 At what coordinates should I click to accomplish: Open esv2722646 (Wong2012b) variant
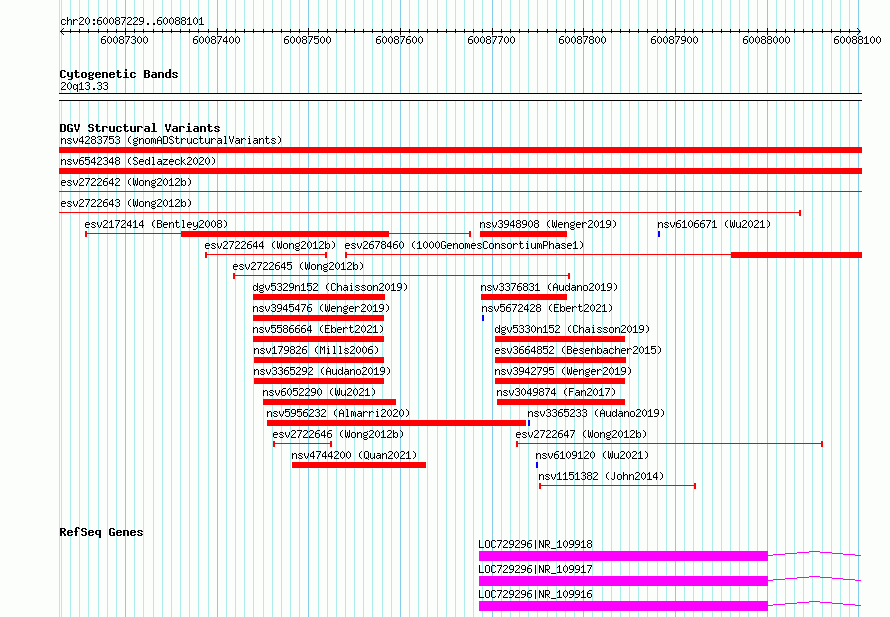[x=338, y=434]
